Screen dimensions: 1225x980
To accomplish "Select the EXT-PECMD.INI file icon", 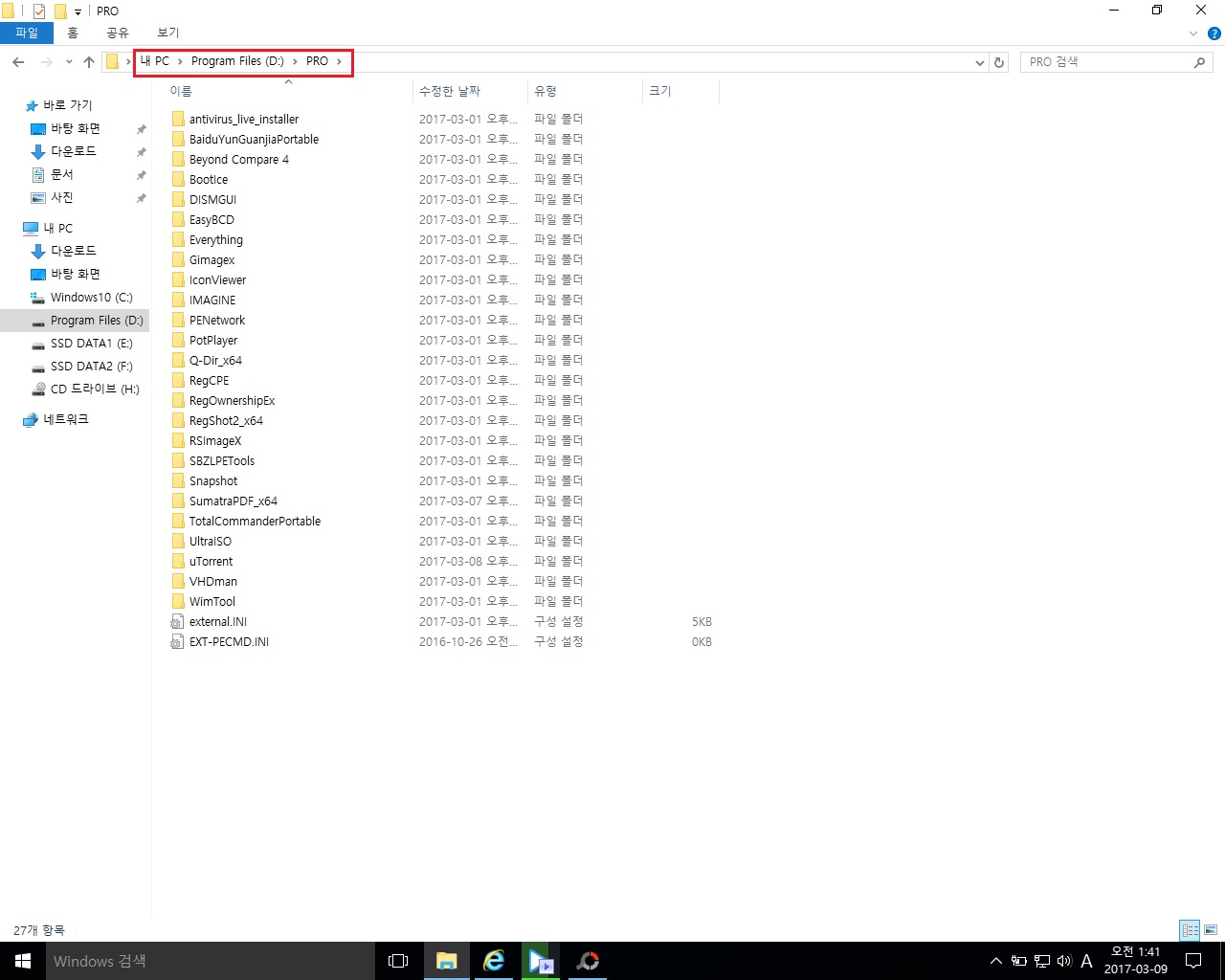I will 177,642.
